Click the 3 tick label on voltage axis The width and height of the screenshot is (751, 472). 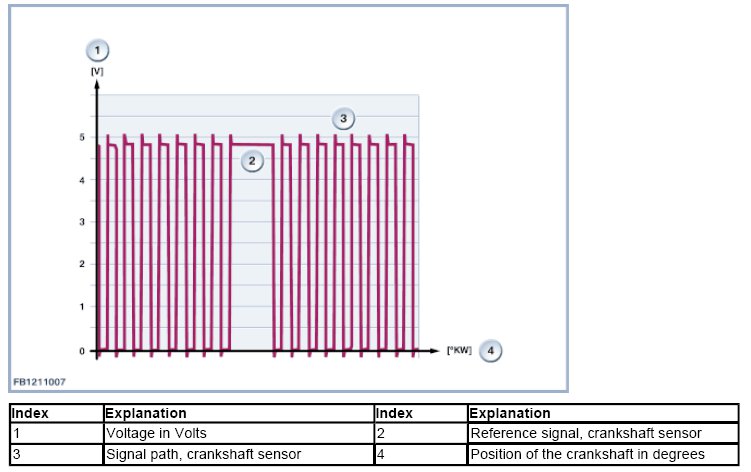coord(83,222)
